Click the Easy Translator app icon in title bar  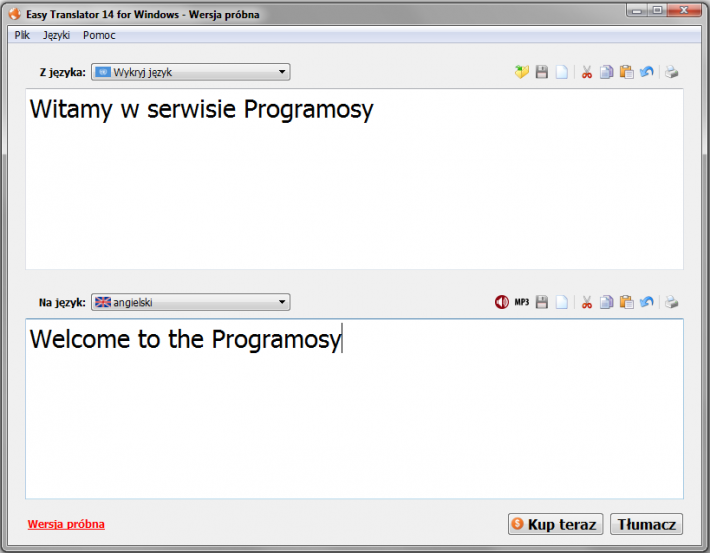(15, 14)
